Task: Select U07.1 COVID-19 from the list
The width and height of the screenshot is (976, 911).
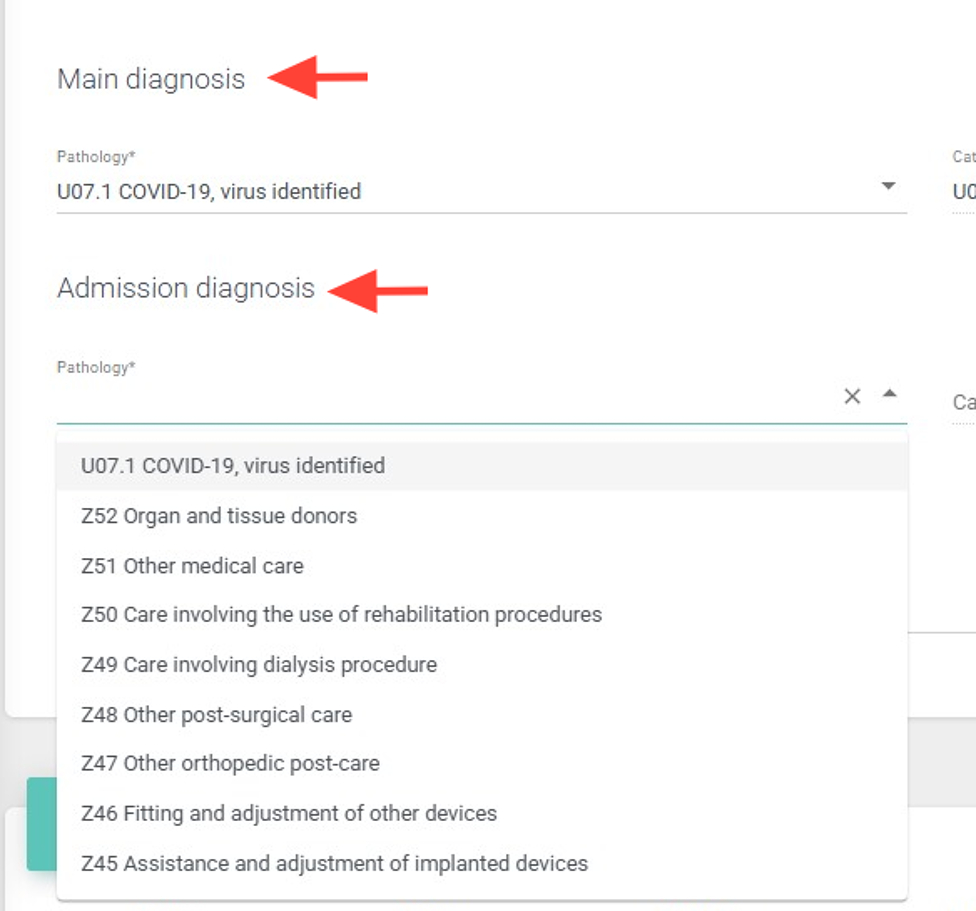Action: pos(233,466)
